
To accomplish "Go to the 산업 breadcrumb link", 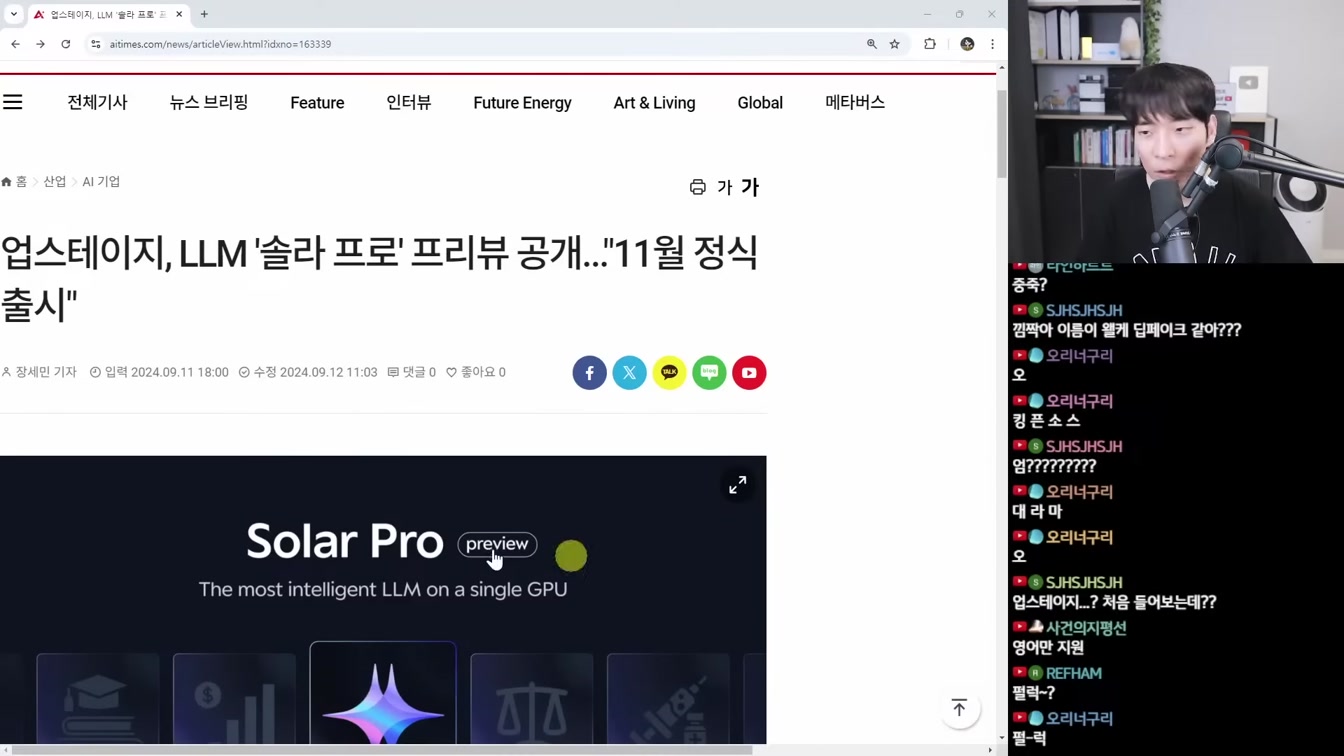I will point(54,182).
